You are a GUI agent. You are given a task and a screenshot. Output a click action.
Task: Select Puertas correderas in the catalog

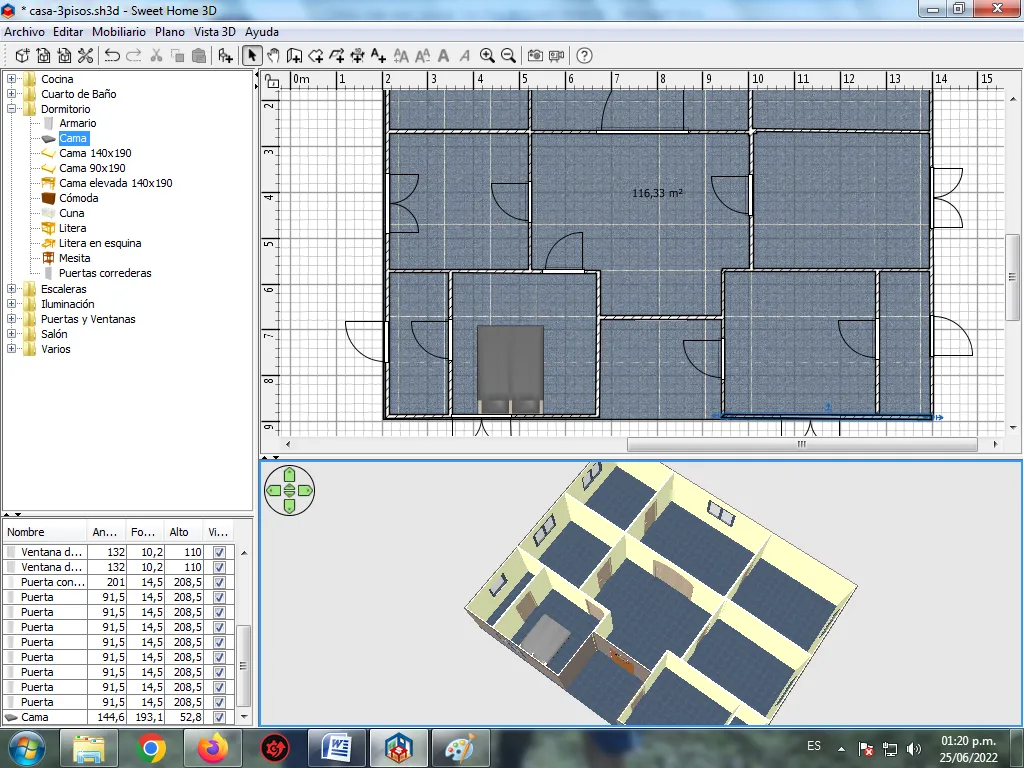click(105, 274)
